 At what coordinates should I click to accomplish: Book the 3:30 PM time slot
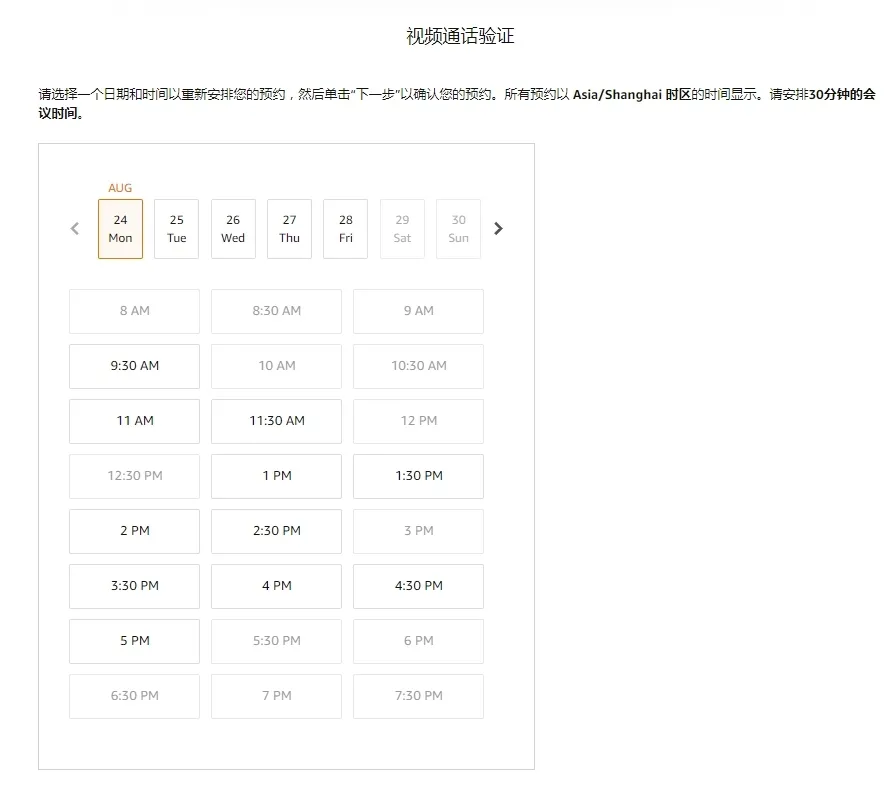point(134,586)
